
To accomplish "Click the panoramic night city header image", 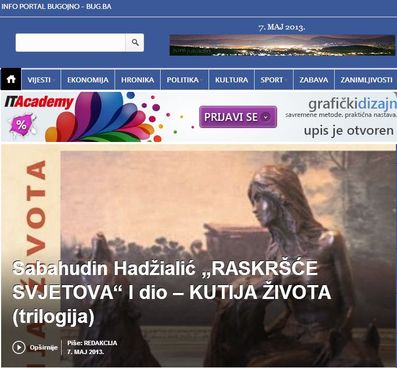I will coord(282,45).
